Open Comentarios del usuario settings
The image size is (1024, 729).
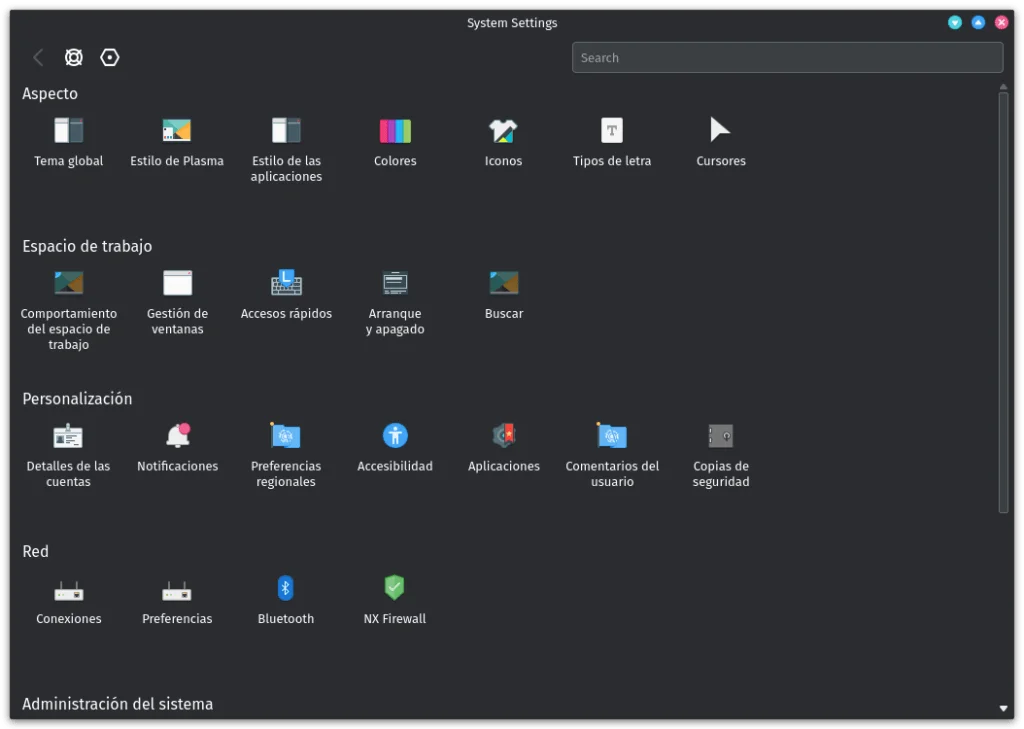[612, 455]
